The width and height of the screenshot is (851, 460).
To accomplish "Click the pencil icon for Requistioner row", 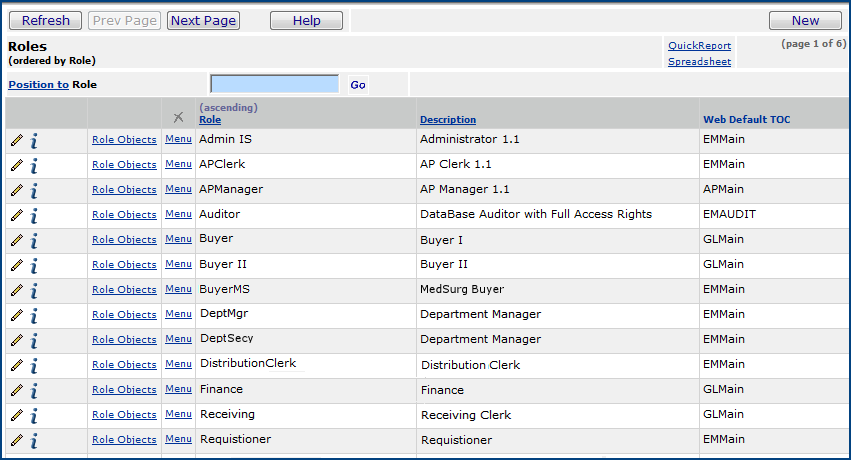I will [16, 440].
